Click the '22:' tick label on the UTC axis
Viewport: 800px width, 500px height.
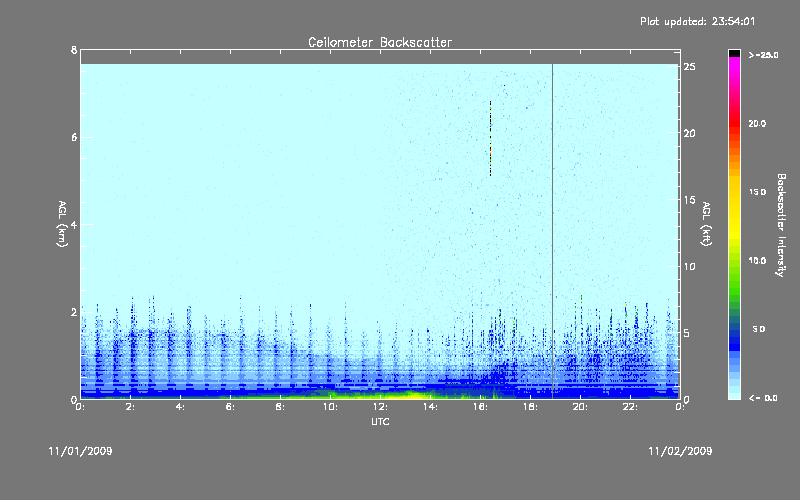630,407
